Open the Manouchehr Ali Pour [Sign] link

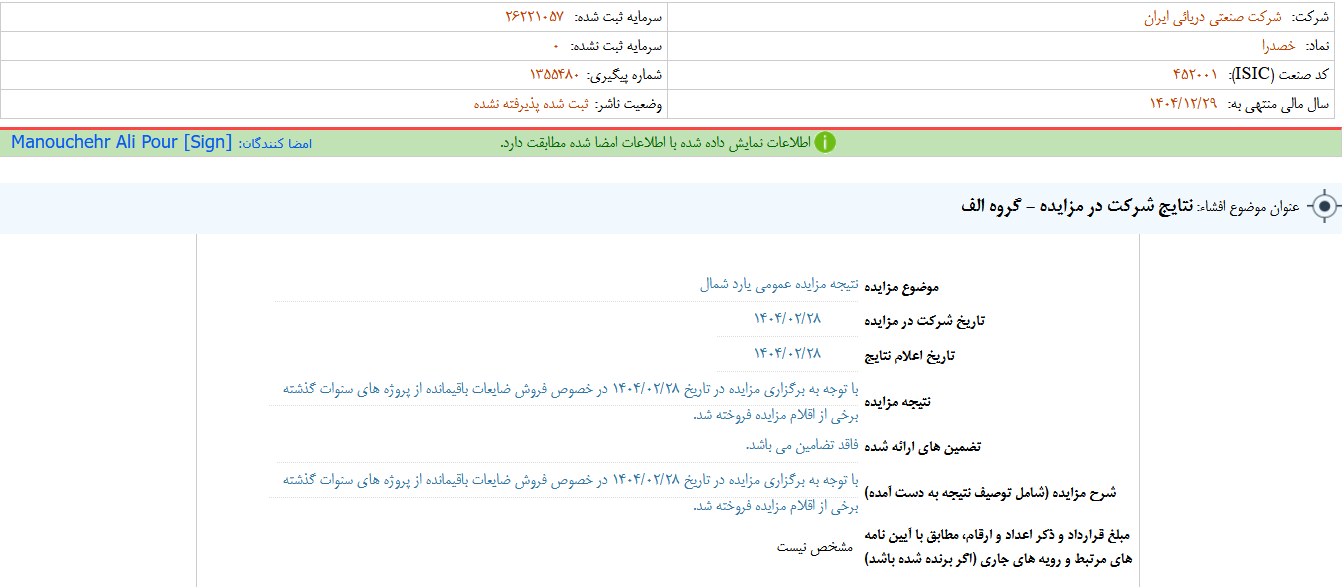121,143
